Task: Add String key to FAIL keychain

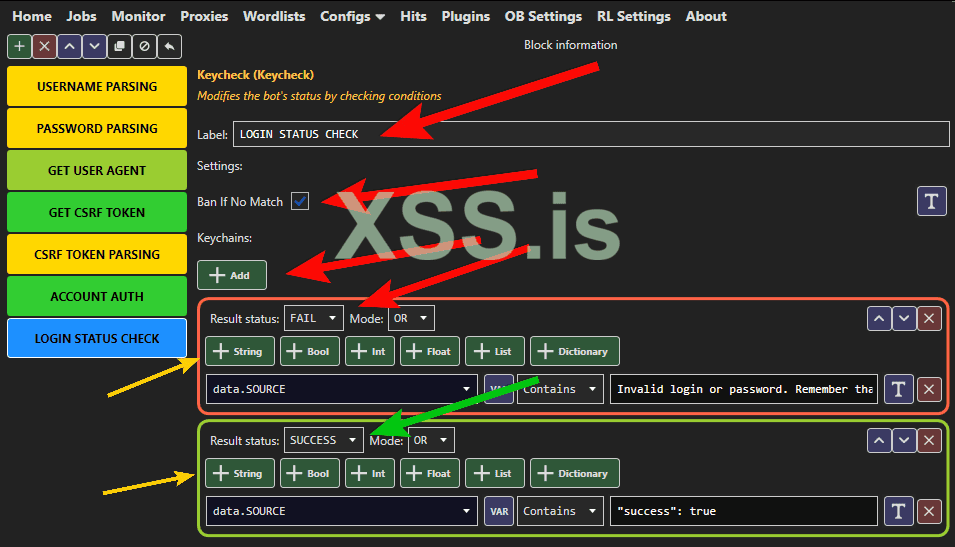Action: click(x=240, y=351)
